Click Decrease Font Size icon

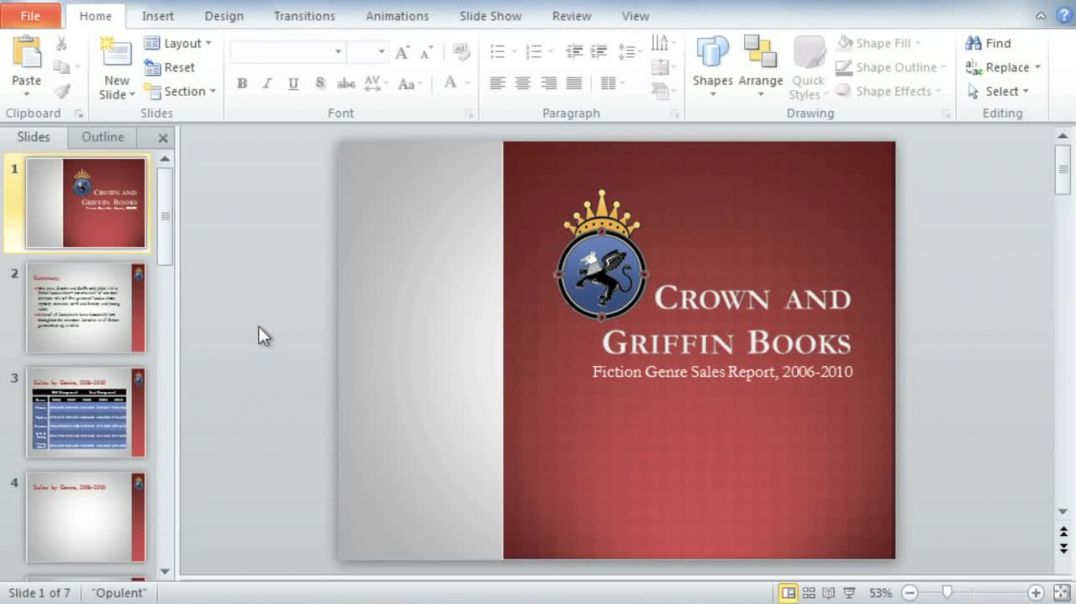[x=426, y=52]
